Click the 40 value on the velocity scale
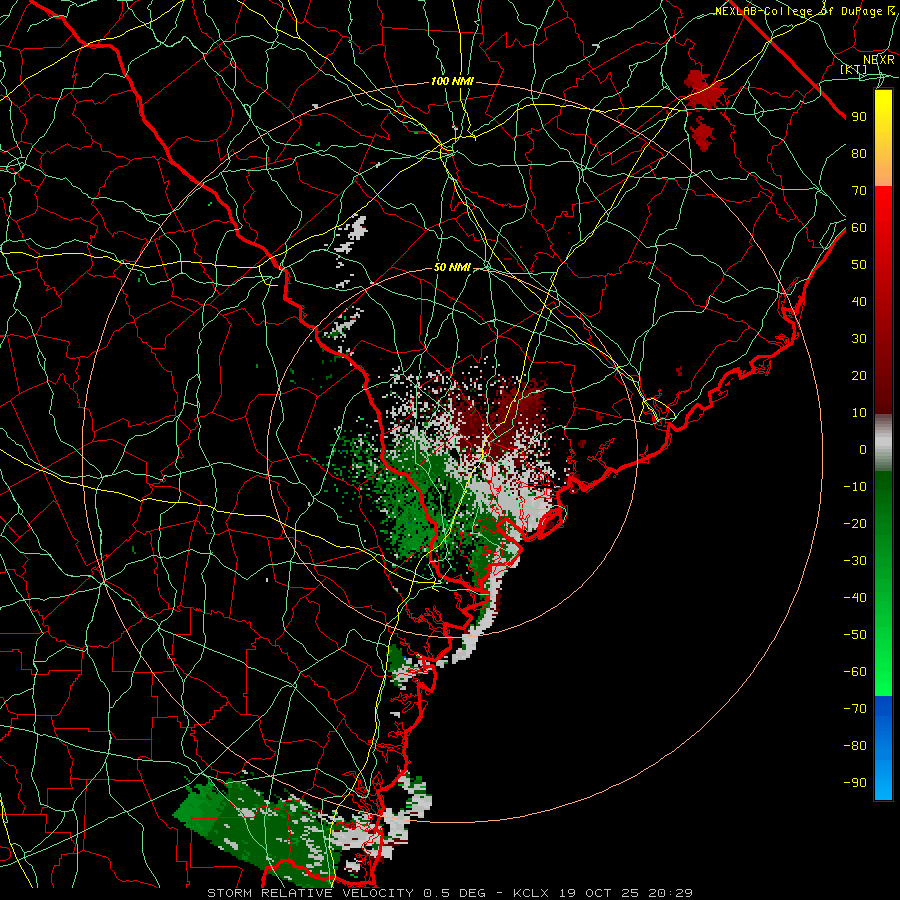Viewport: 900px width, 900px height. (859, 302)
